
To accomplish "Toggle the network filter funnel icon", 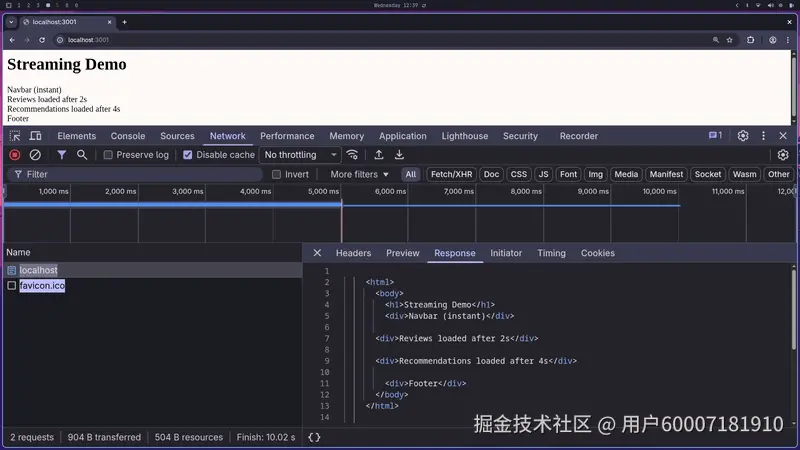I will coord(61,155).
